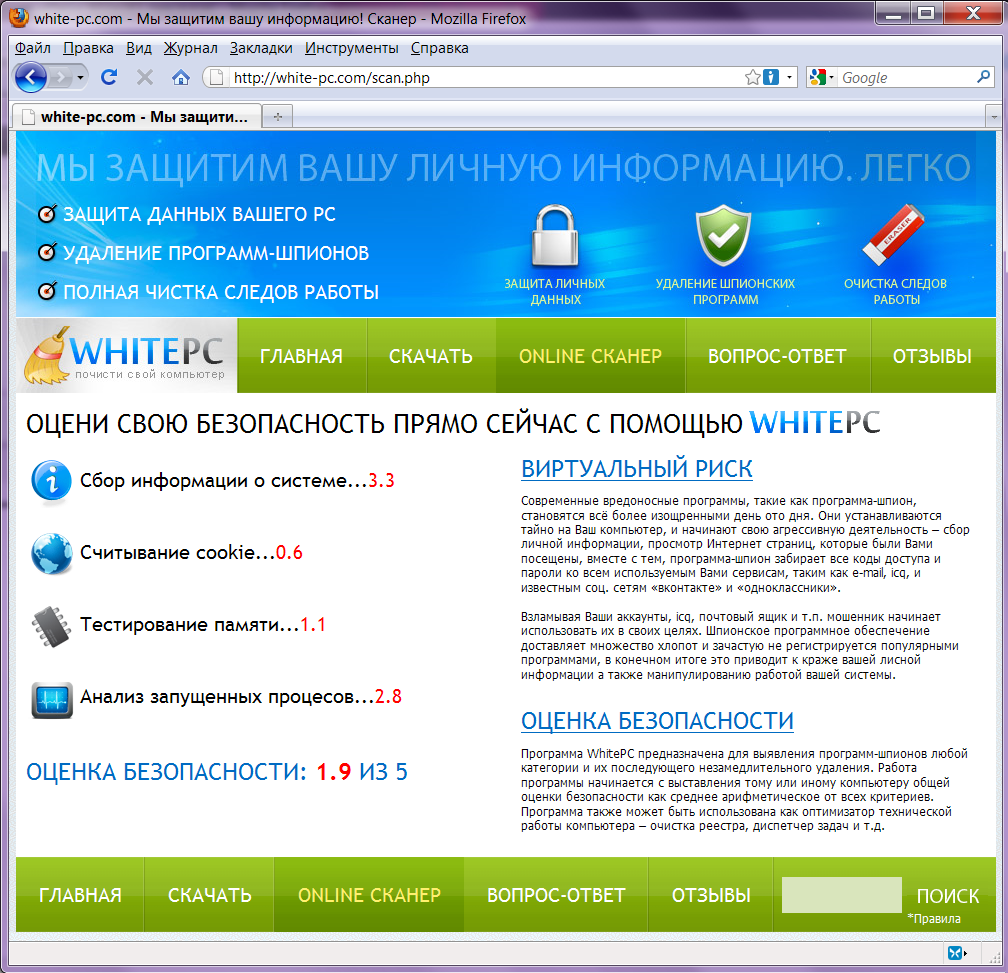Click the Удаление шпионских программ caption
1008x973 pixels.
click(725, 292)
